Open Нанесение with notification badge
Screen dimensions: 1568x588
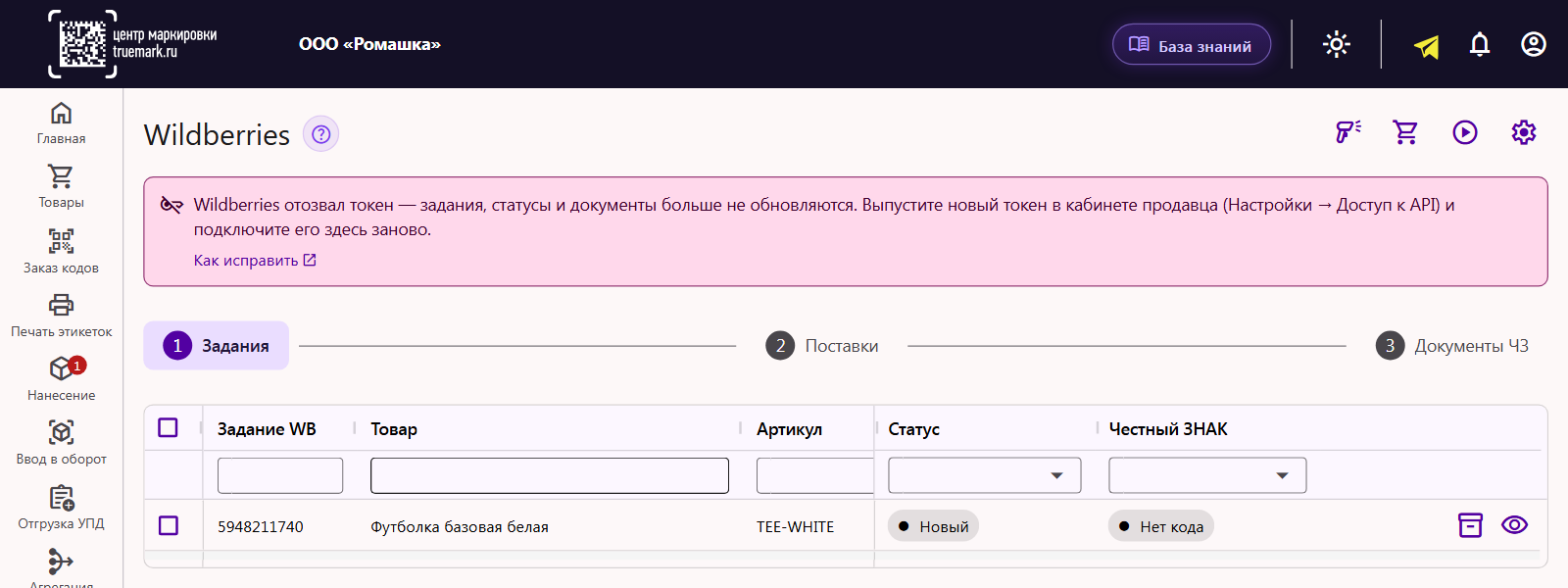point(61,379)
